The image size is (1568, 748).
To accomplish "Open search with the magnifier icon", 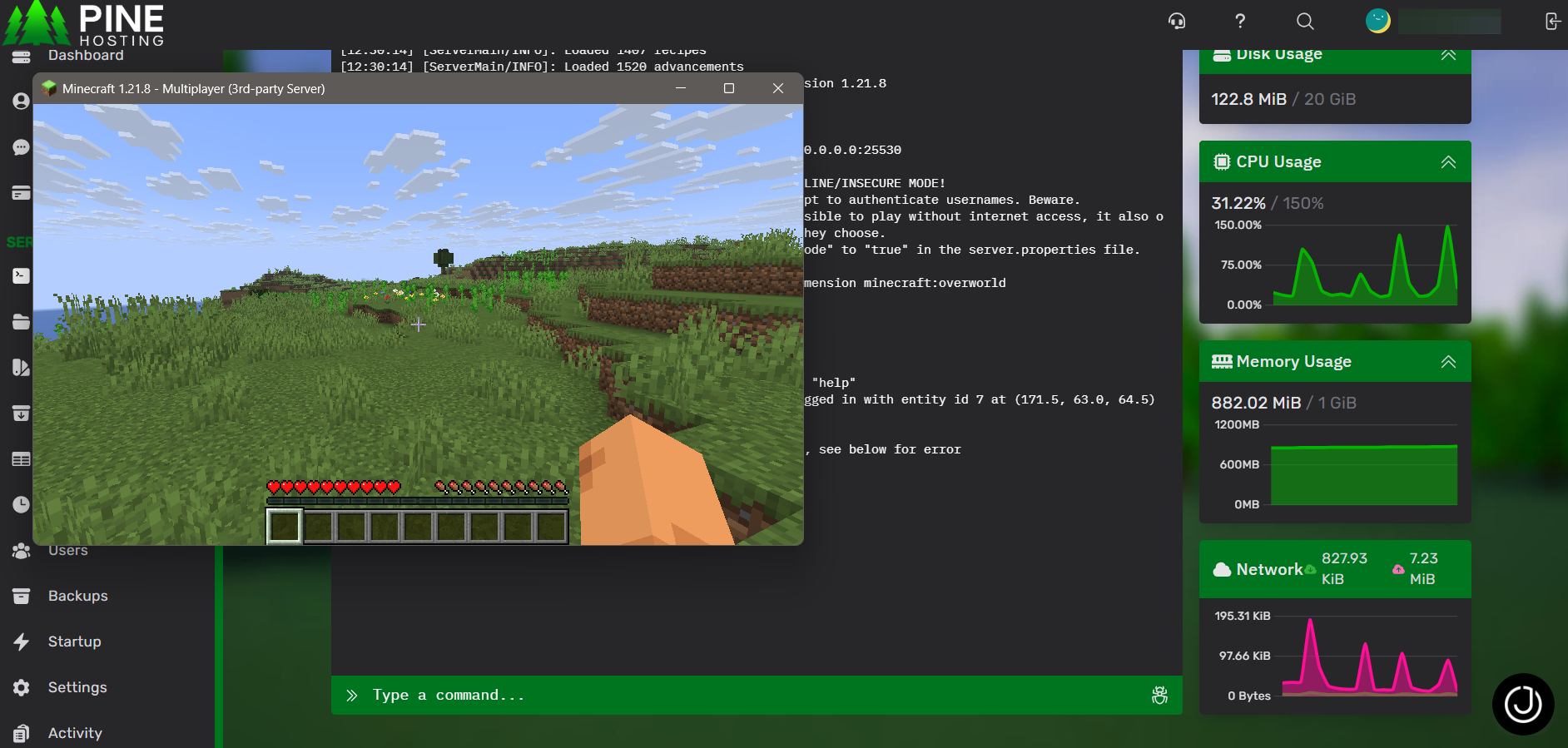I will point(1305,21).
